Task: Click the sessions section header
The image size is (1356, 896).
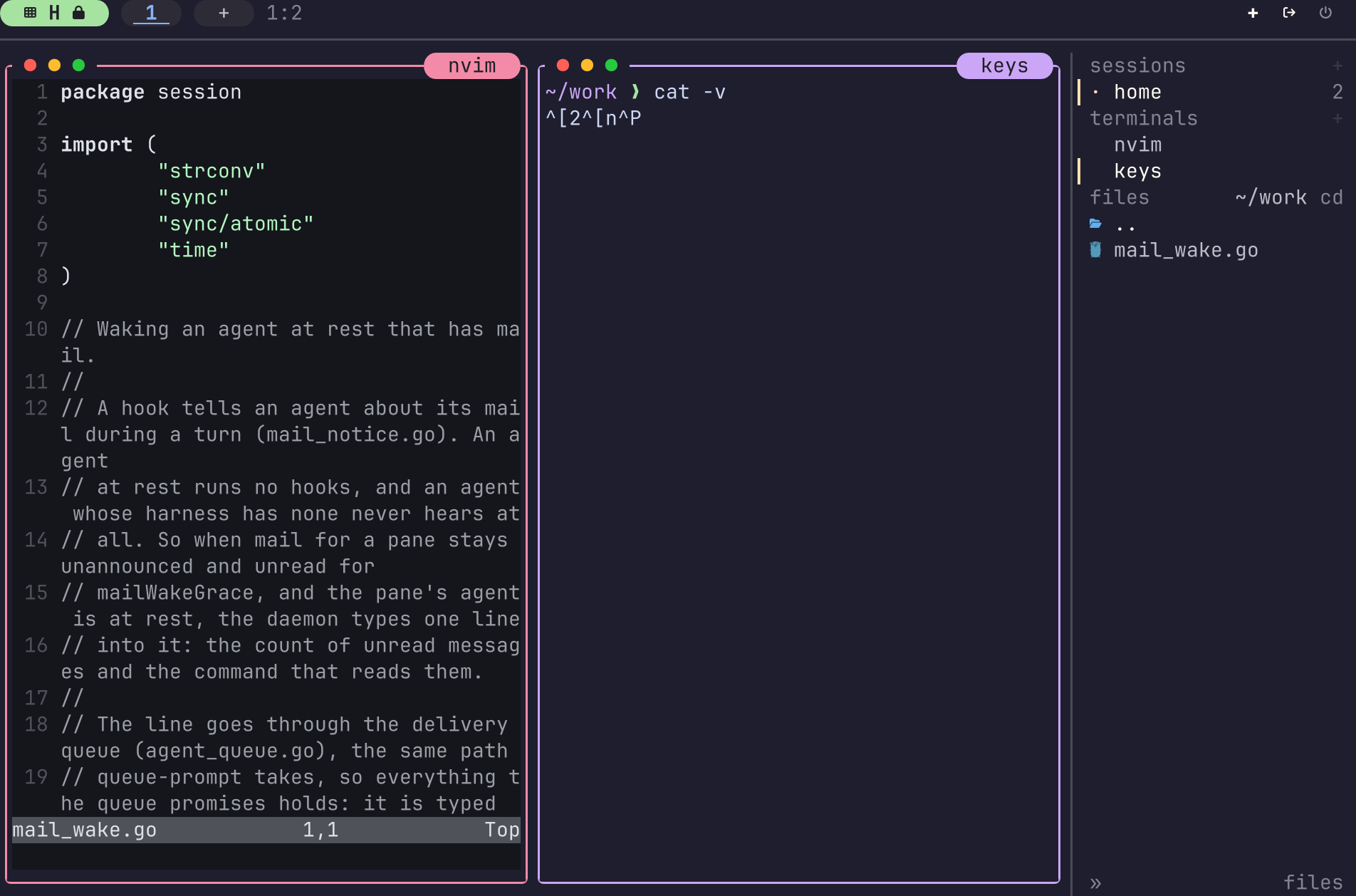Action: (x=1137, y=66)
